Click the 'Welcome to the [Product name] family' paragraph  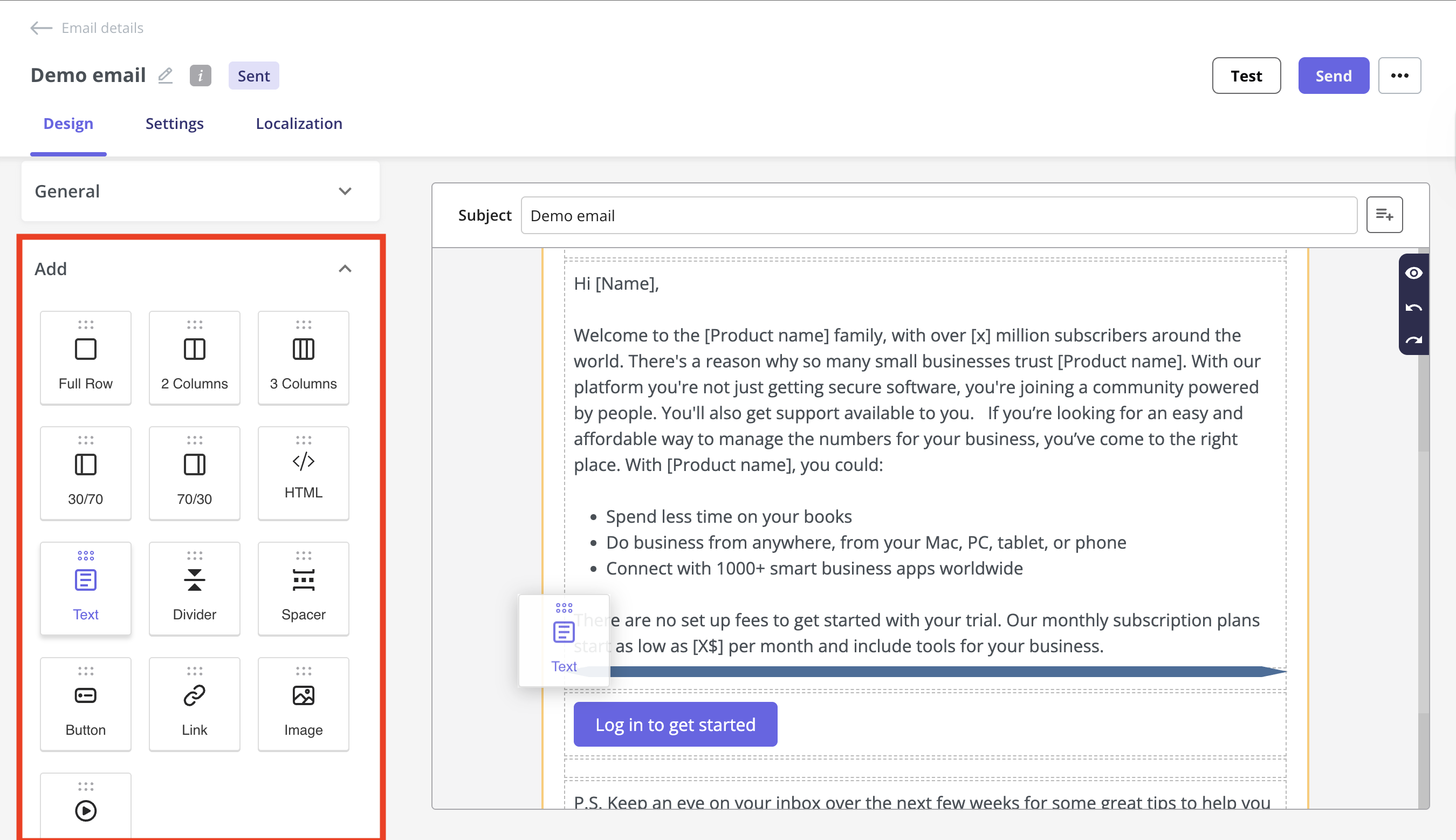[917, 400]
